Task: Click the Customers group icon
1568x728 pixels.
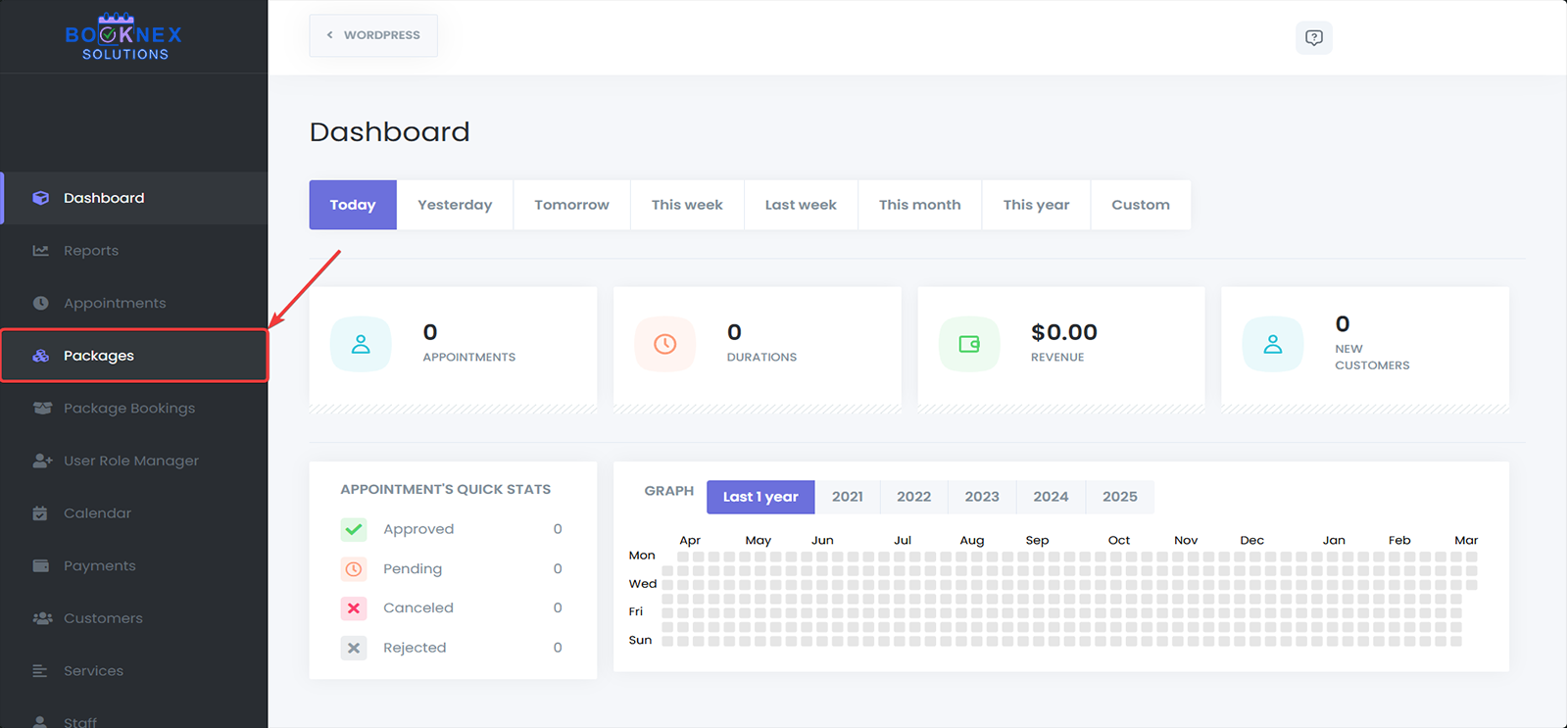Action: point(41,618)
